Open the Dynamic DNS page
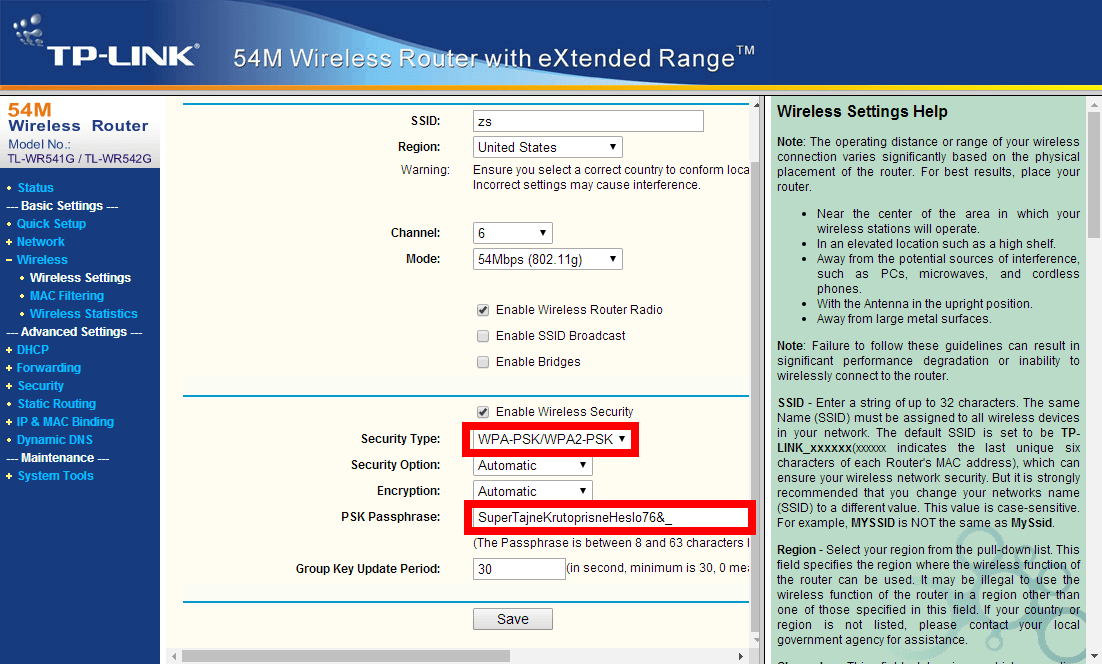 [55, 440]
